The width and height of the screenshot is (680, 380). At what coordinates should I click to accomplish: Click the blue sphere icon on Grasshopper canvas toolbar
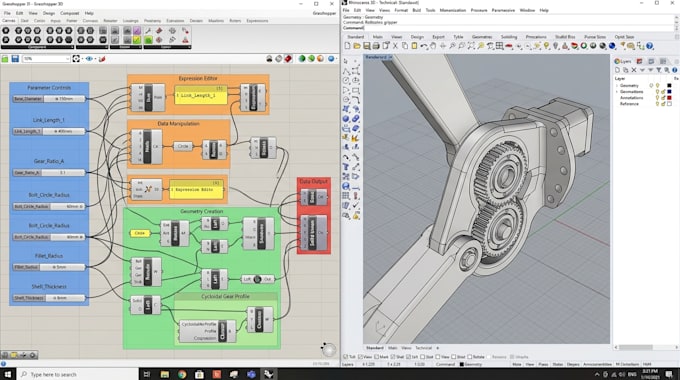[331, 59]
